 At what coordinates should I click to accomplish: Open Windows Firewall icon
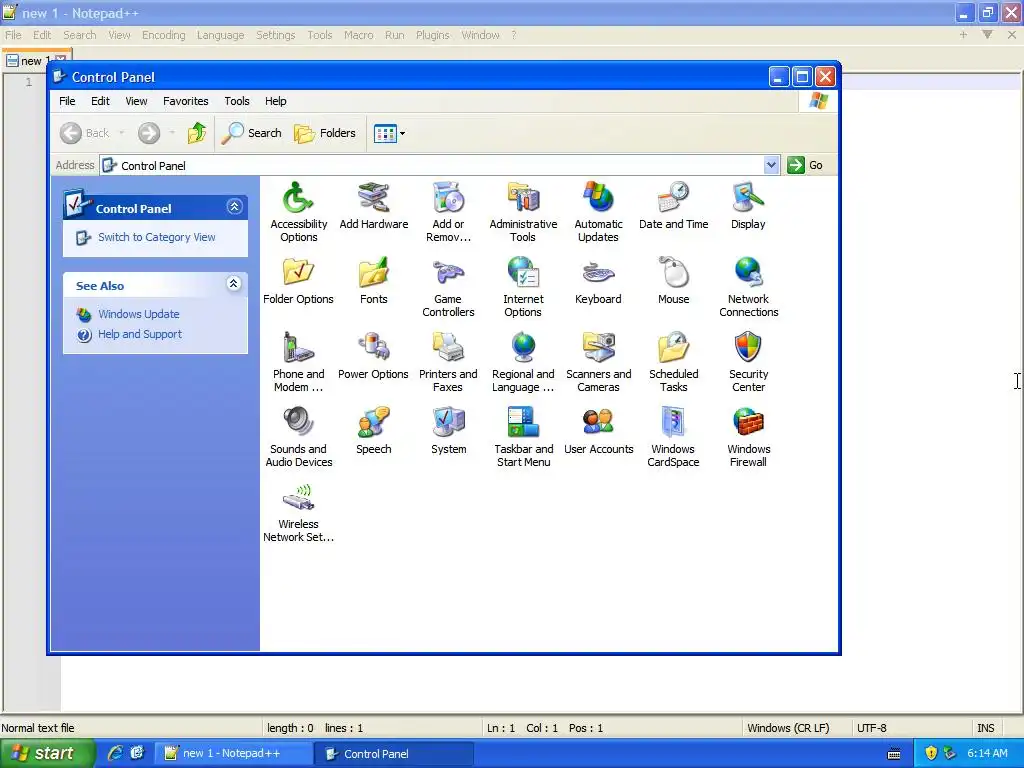point(748,436)
